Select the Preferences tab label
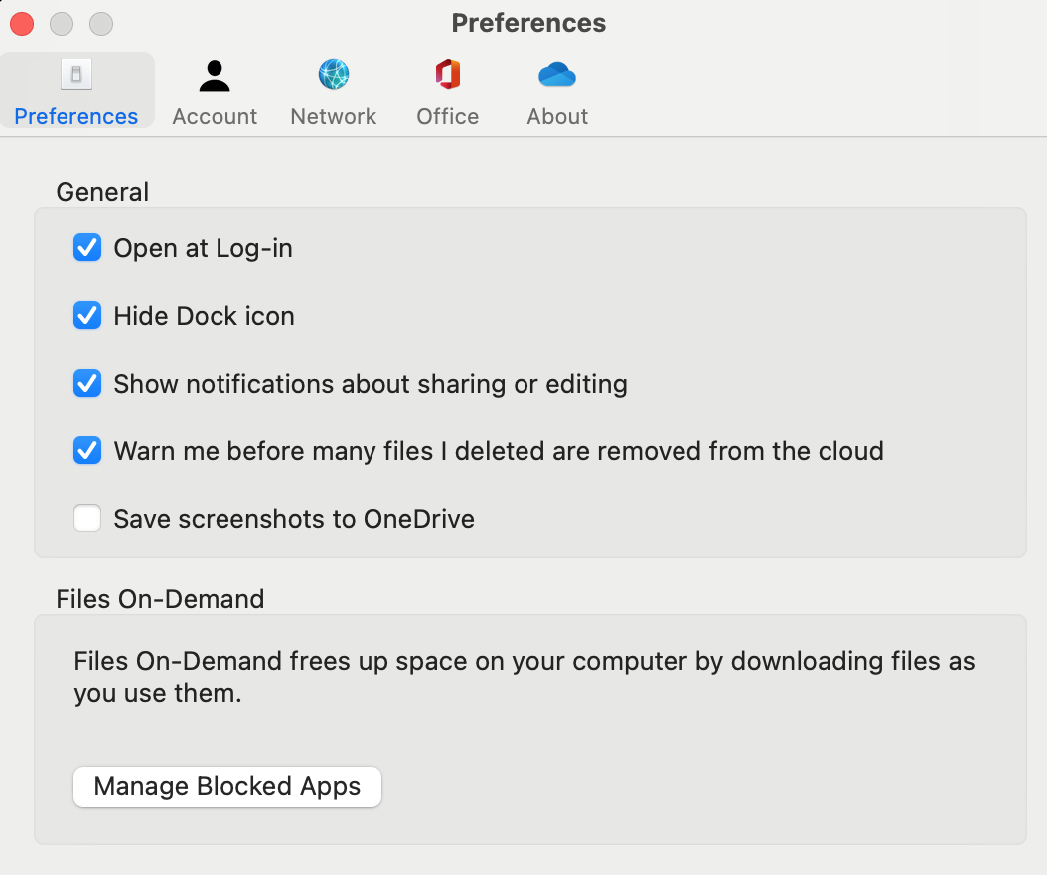 point(76,116)
